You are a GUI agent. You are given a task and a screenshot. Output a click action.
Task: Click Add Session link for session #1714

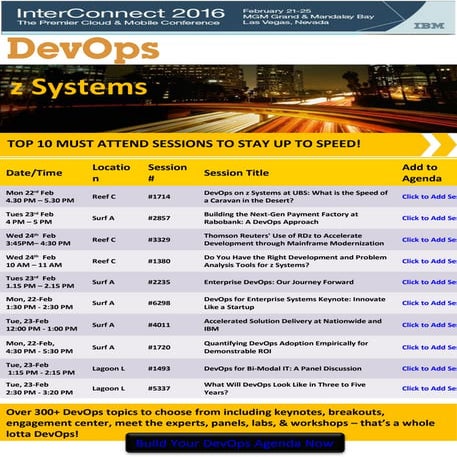429,197
